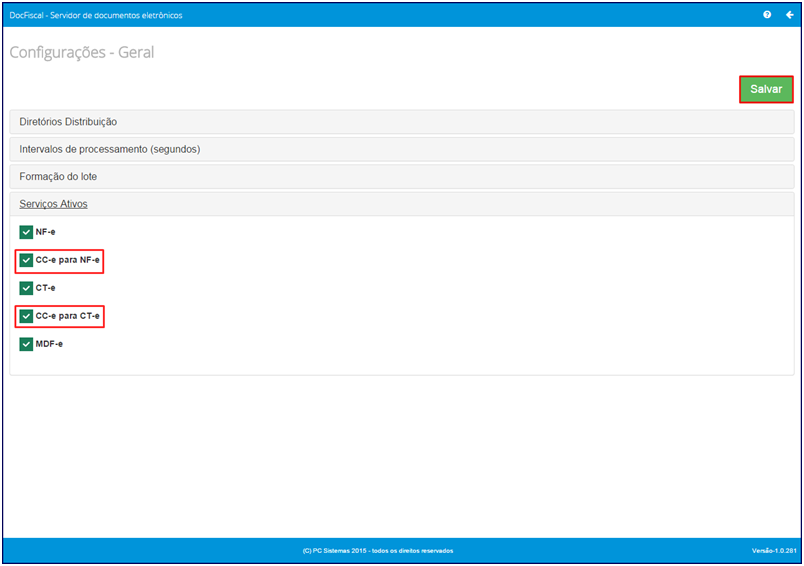Screen dimensions: 804x566
Task: Click PC Sistemas 2015 copyright footer text
Action: coord(377,551)
